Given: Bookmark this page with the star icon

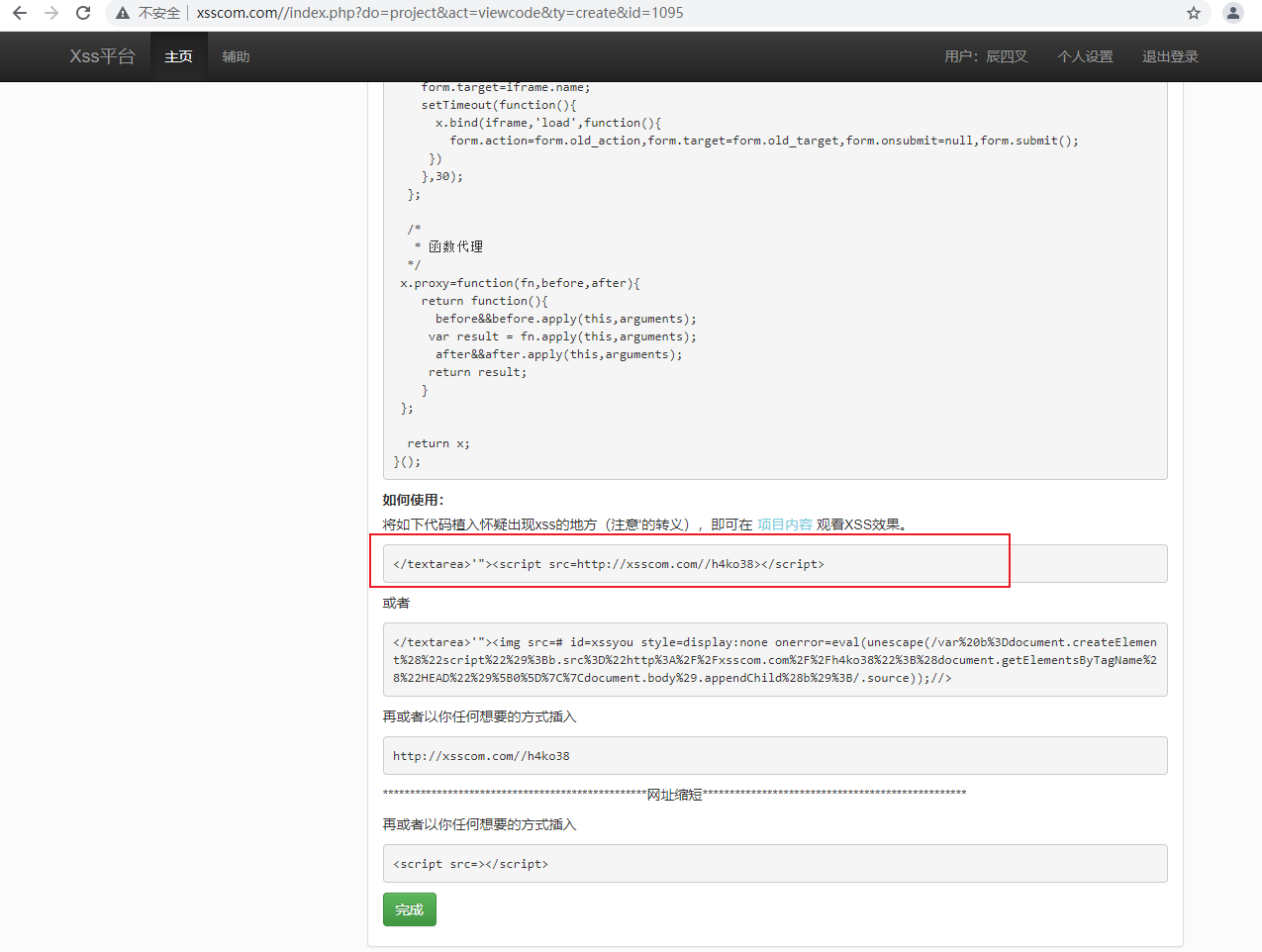Looking at the screenshot, I should tap(1194, 13).
